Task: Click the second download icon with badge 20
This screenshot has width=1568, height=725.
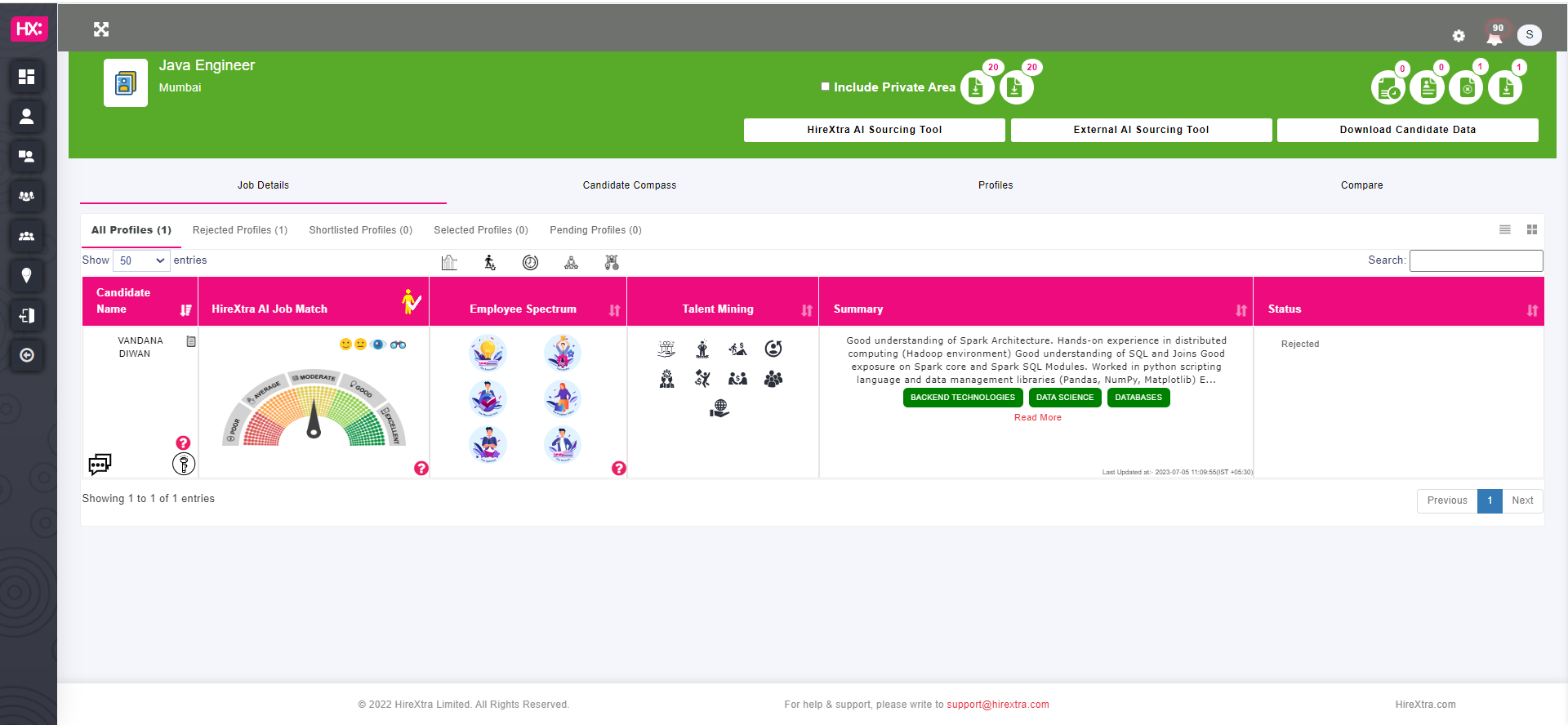Action: (1016, 87)
